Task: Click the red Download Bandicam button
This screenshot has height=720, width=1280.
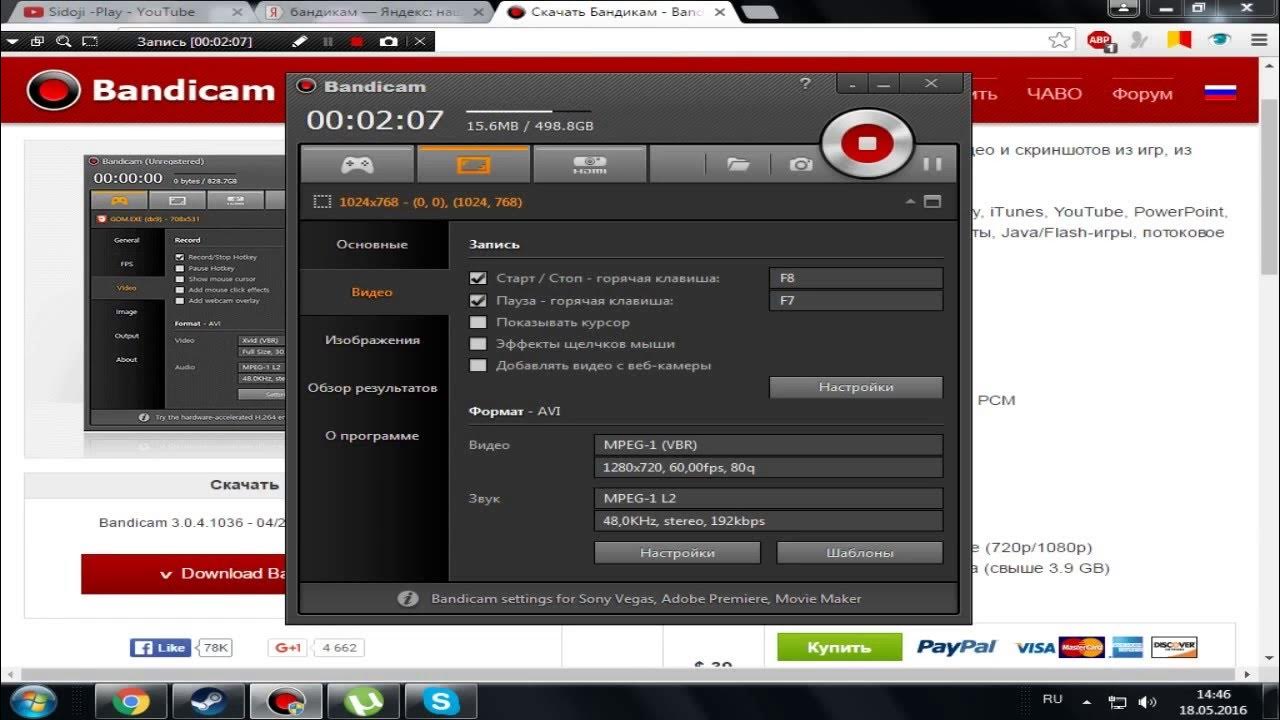Action: tap(184, 574)
